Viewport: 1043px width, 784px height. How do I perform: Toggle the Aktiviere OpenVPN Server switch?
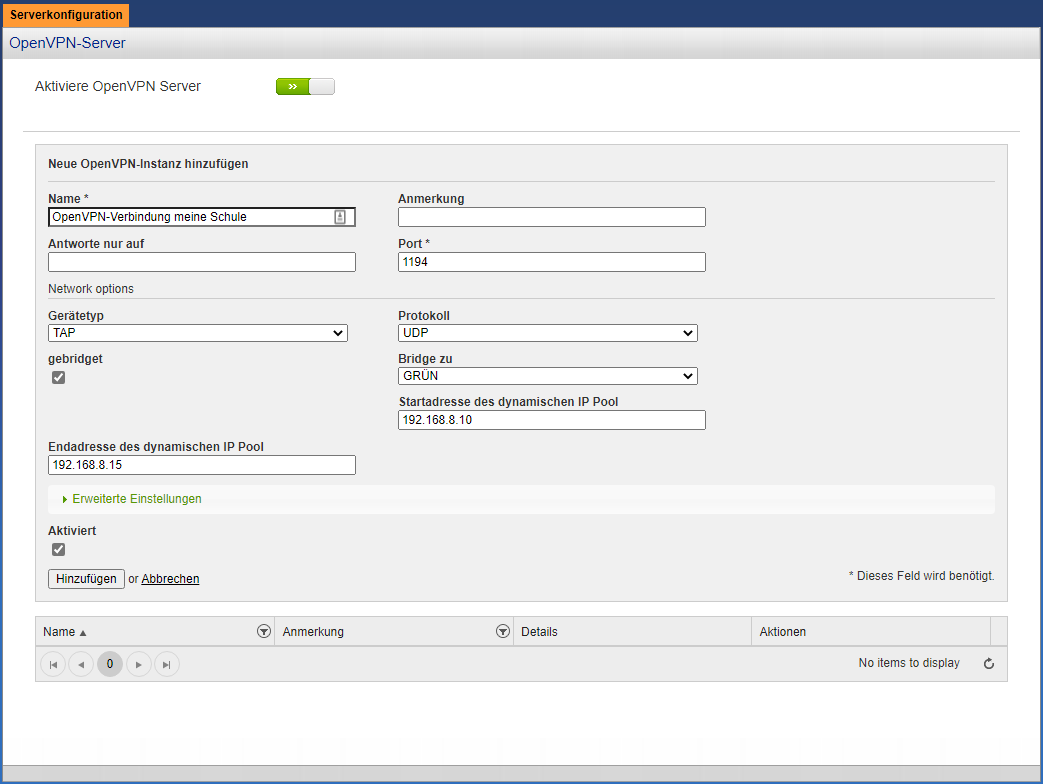click(305, 86)
